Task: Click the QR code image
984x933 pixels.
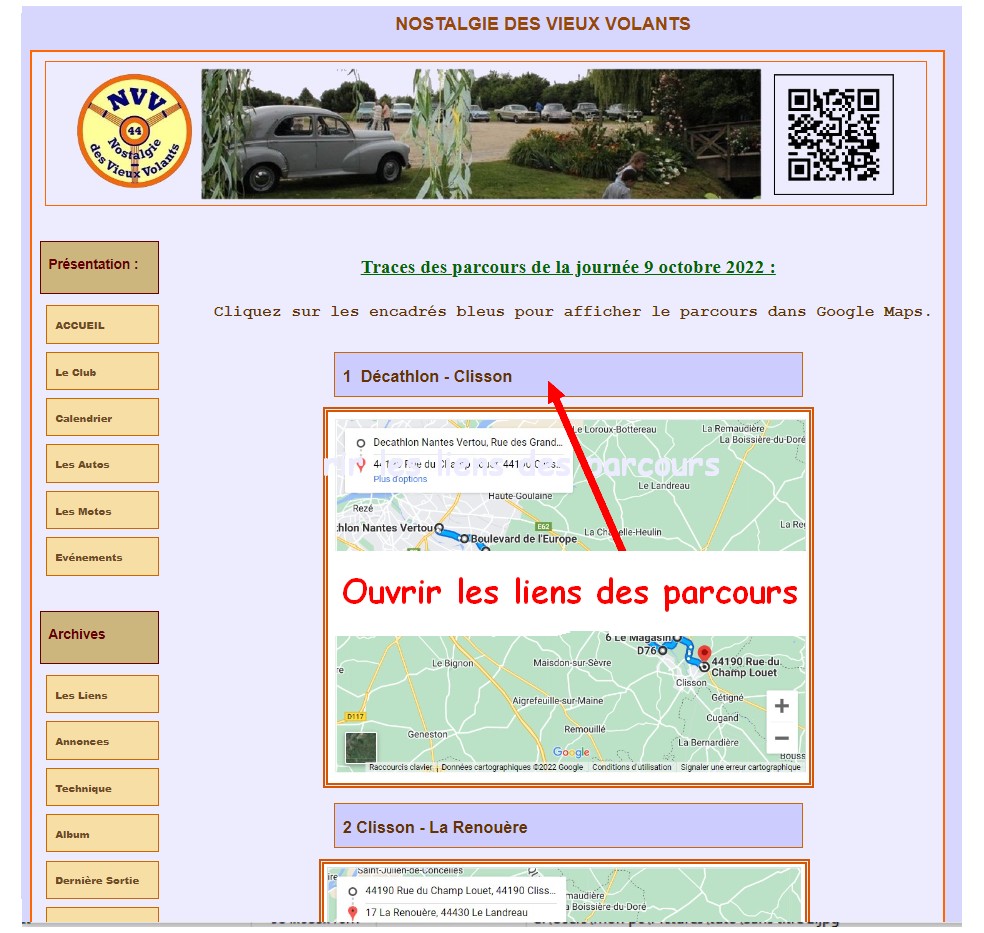Action: click(x=833, y=134)
